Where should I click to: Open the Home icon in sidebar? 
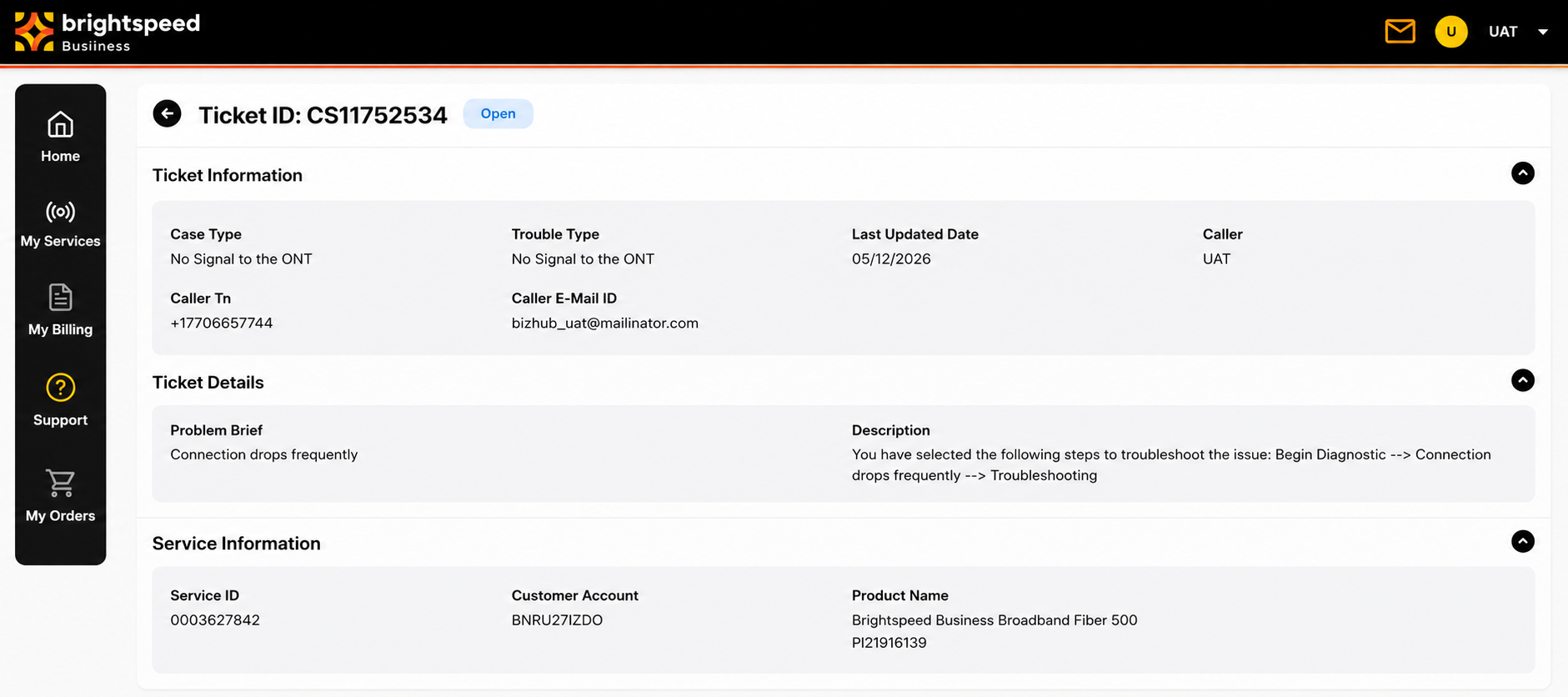[60, 125]
